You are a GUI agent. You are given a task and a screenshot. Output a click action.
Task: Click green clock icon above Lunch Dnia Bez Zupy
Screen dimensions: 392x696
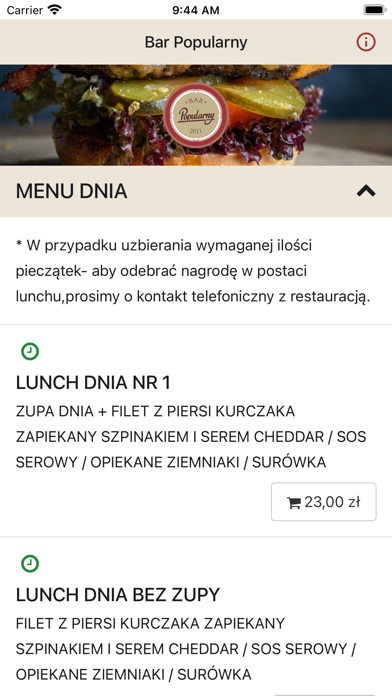[30, 564]
